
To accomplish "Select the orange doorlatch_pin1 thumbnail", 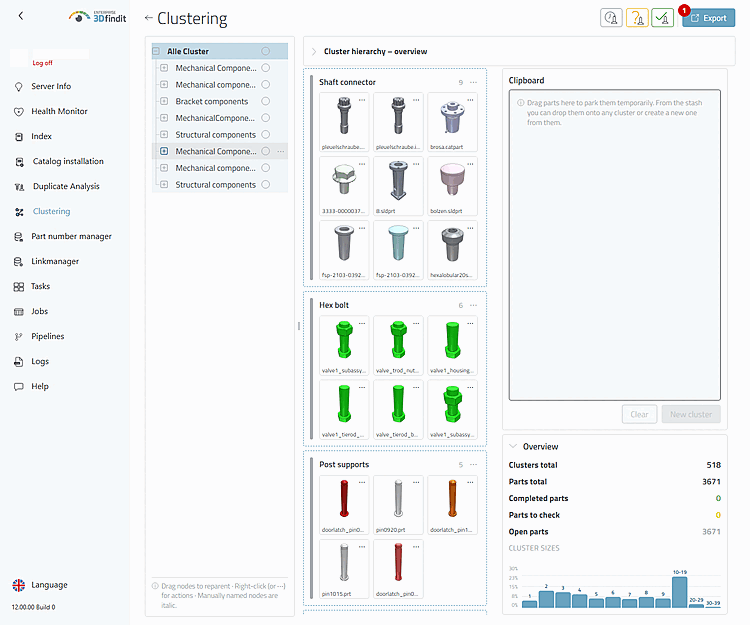I will click(452, 504).
